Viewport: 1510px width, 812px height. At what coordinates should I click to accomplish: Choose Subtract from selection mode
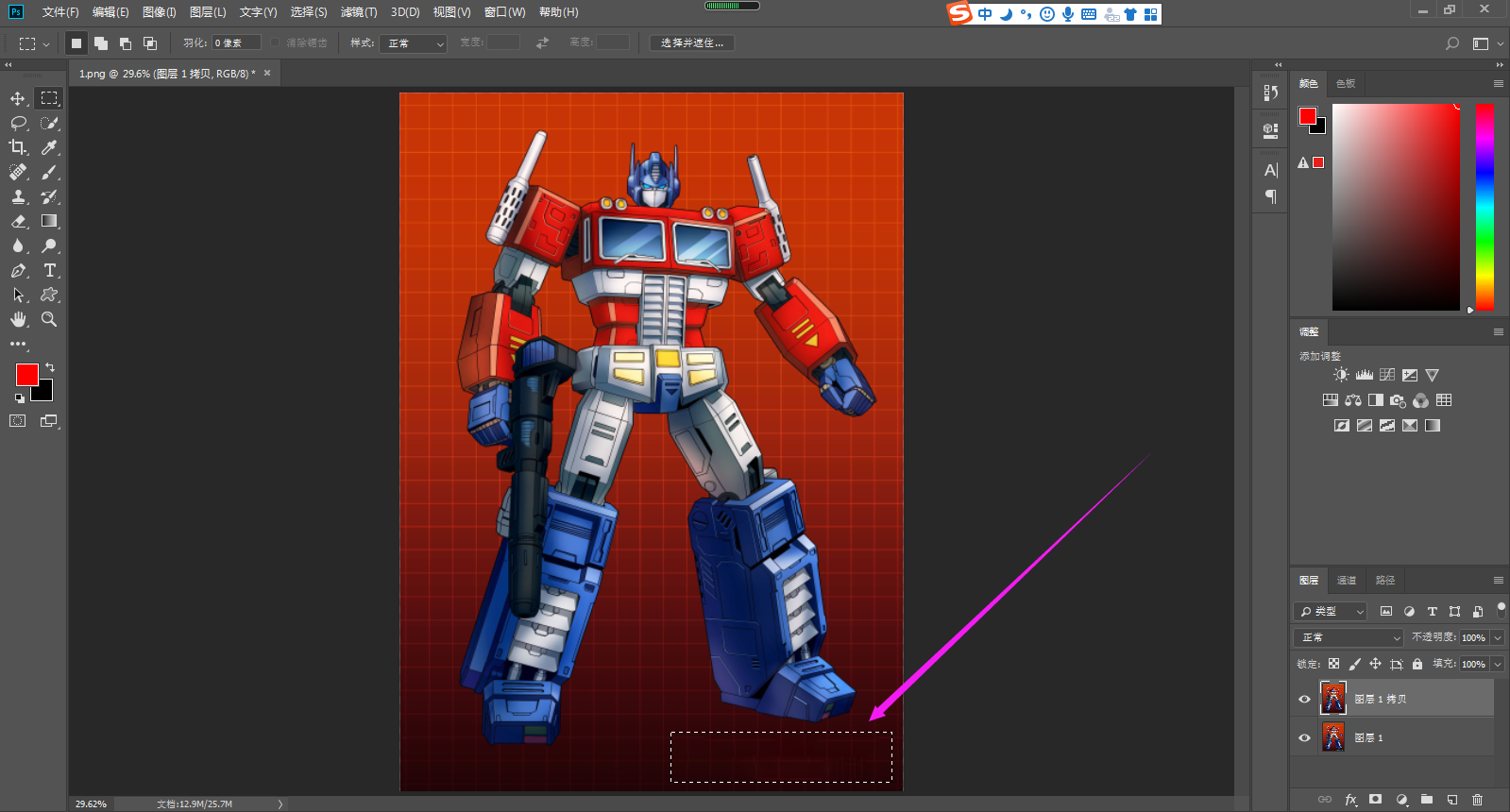coord(126,43)
